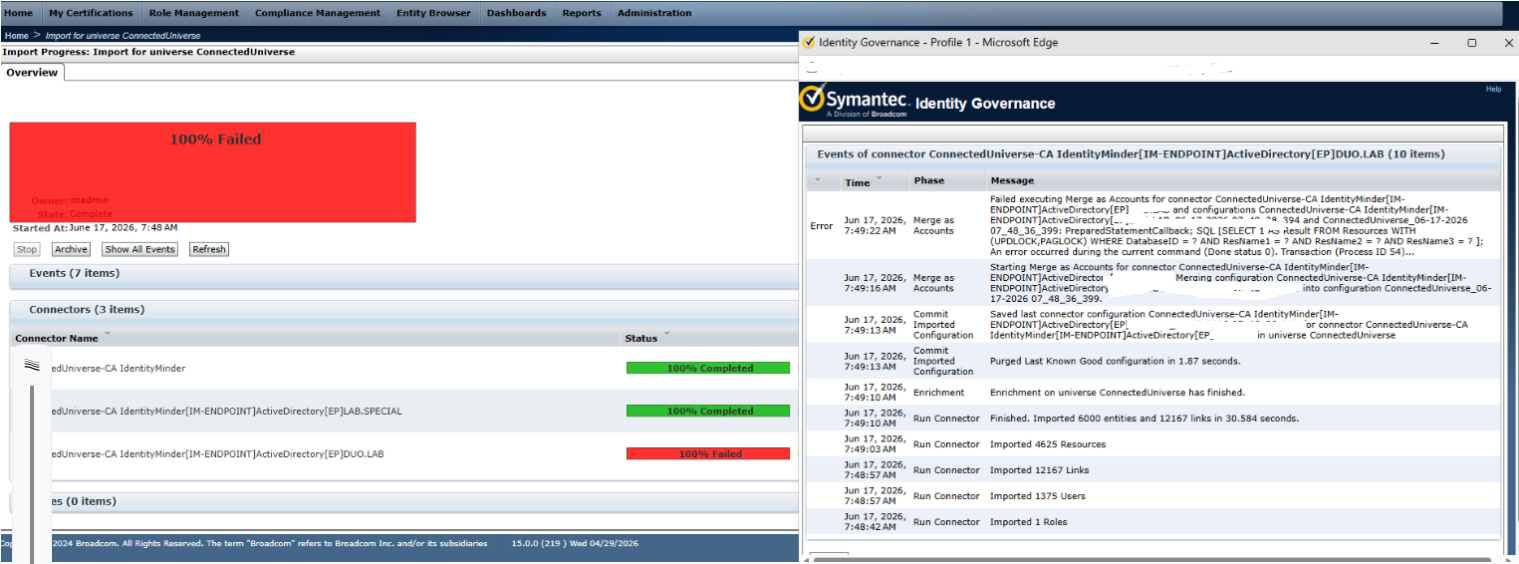Open the Role Management menu

coord(194,13)
